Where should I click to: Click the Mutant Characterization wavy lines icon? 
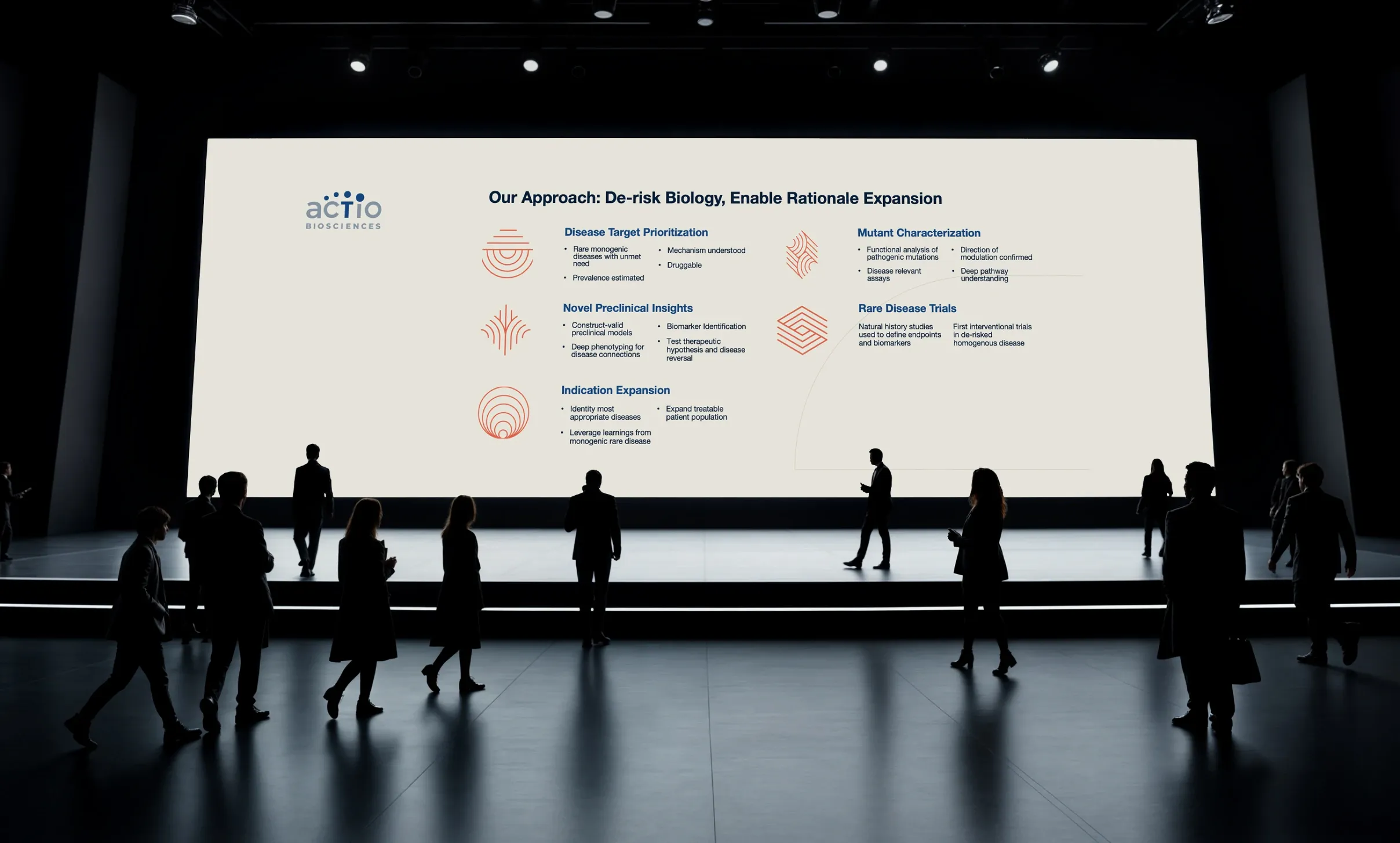pos(802,255)
